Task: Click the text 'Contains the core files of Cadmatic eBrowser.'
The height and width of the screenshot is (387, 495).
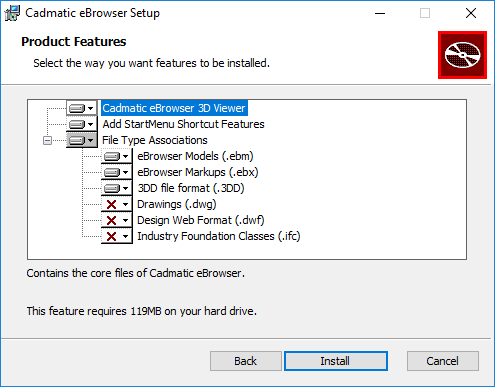Action: point(136,273)
